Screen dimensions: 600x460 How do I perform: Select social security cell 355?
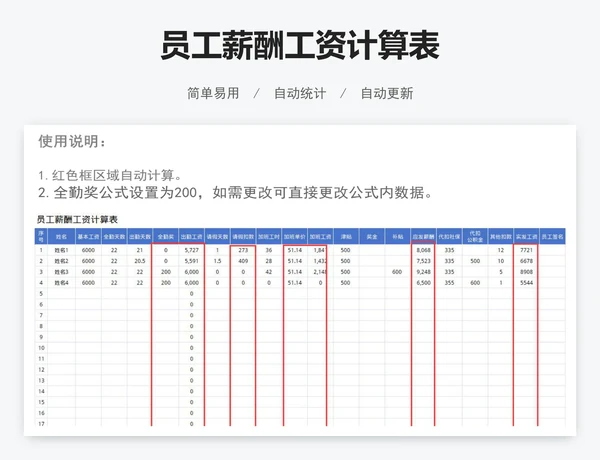point(449,283)
